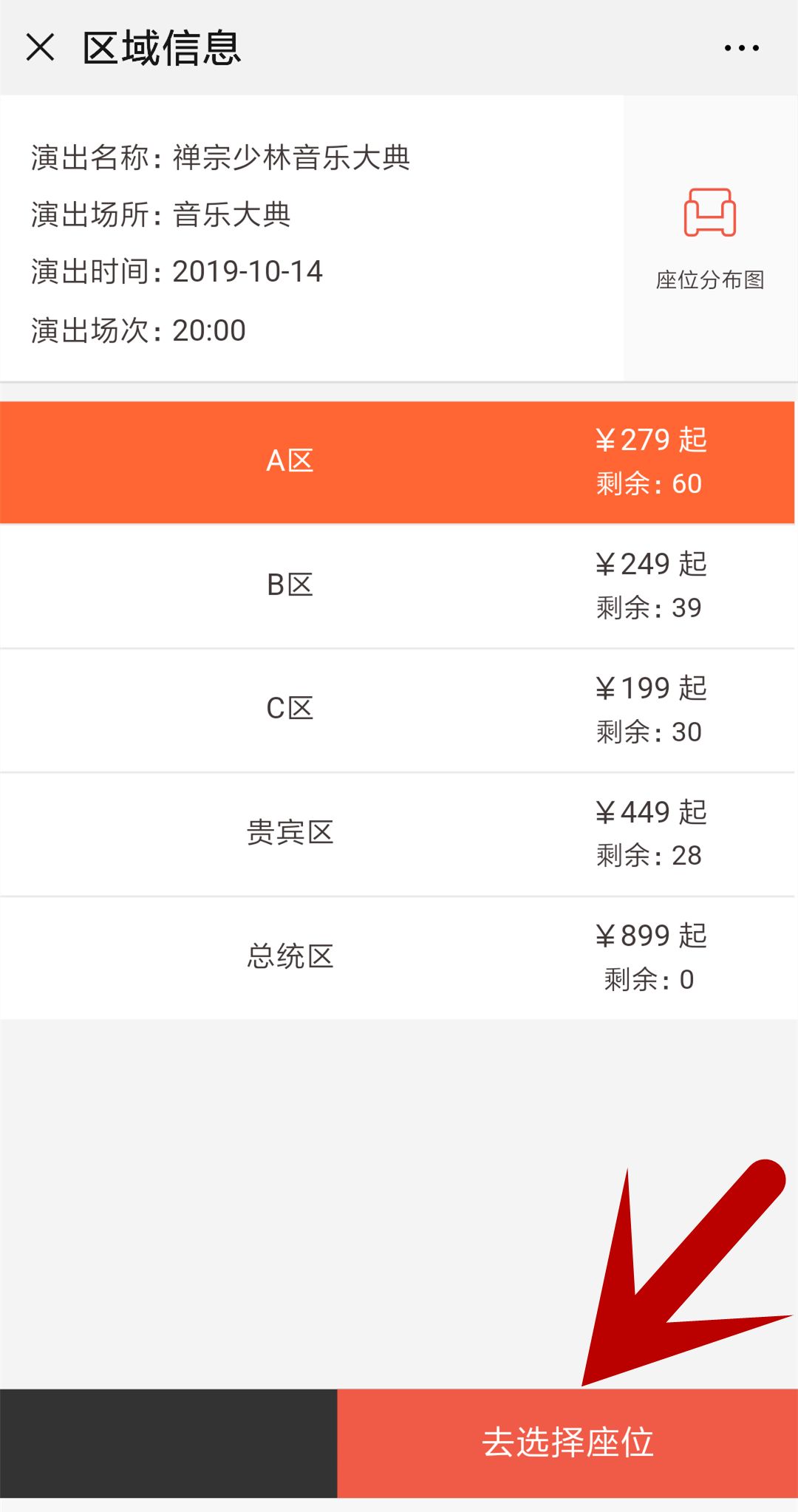
Task: Tap the 区域信息 page title
Action: point(162,49)
